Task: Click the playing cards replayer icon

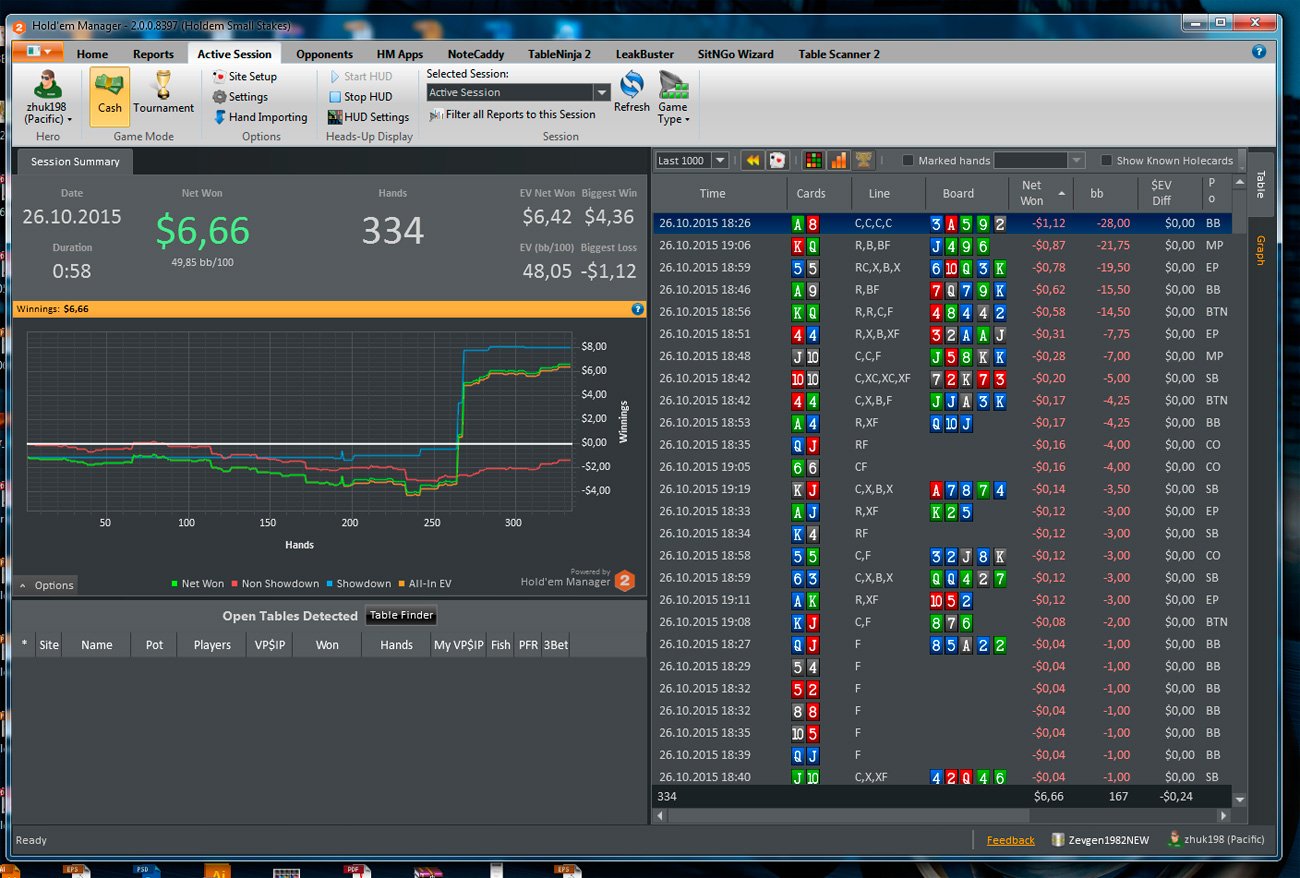Action: 777,160
